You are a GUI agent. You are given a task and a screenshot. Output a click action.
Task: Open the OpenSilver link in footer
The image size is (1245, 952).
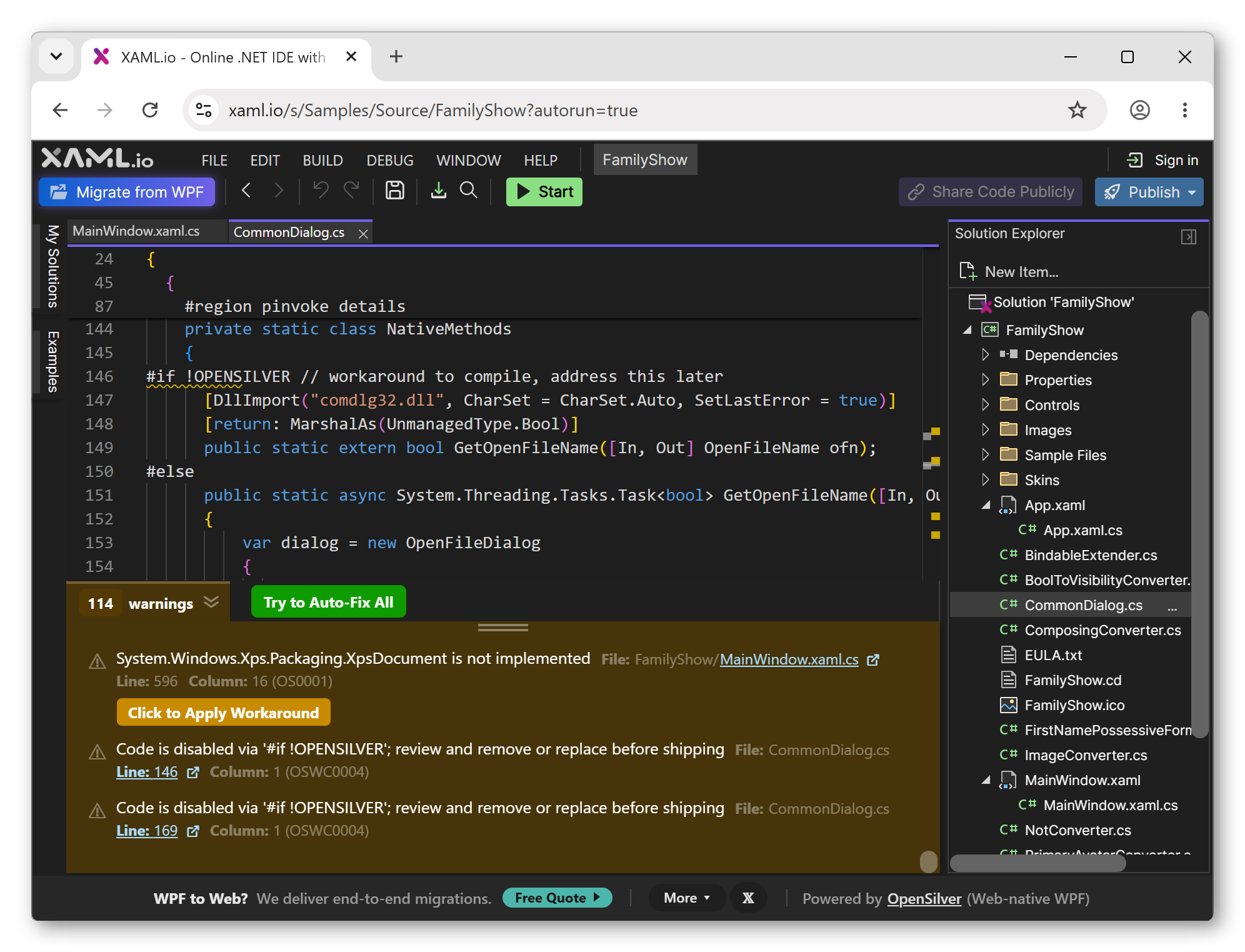924,898
